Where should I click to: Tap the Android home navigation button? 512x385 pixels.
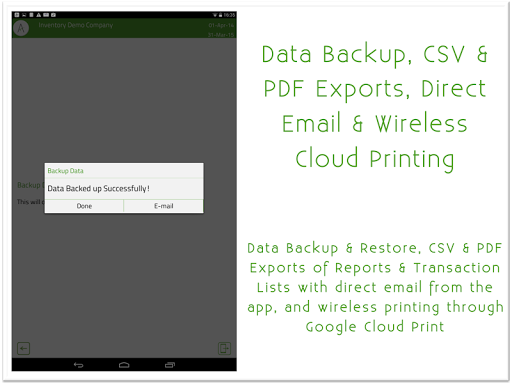(124, 365)
